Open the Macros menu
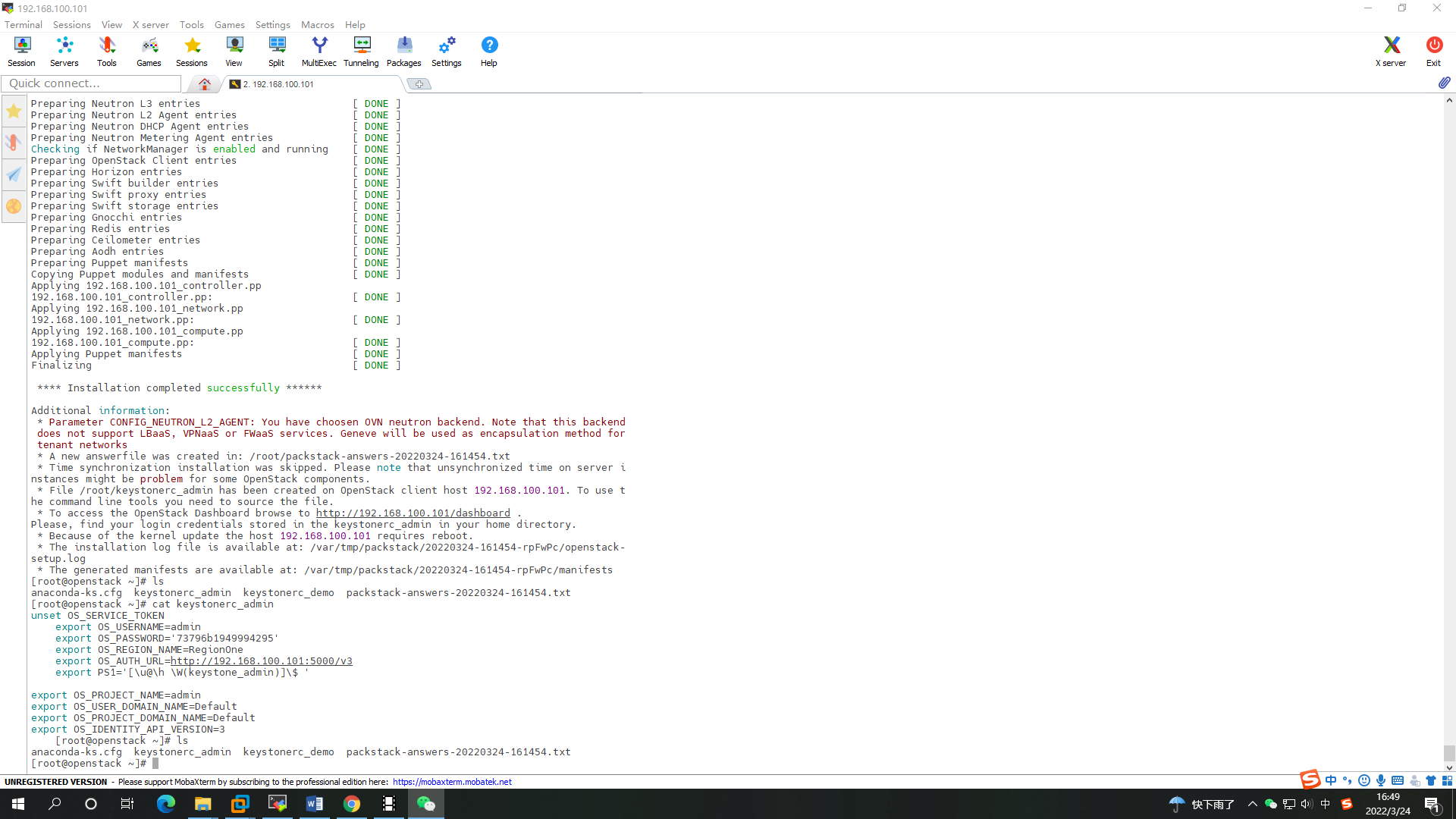The height and width of the screenshot is (819, 1456). pyautogui.click(x=317, y=24)
